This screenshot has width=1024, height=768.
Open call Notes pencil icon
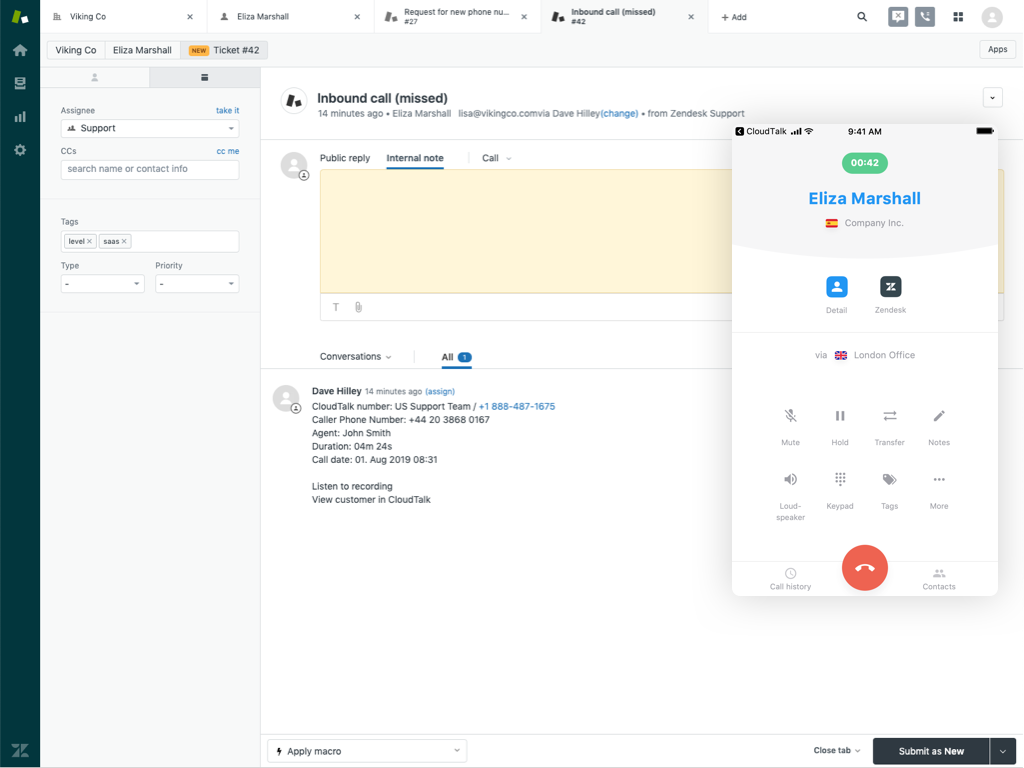point(938,416)
